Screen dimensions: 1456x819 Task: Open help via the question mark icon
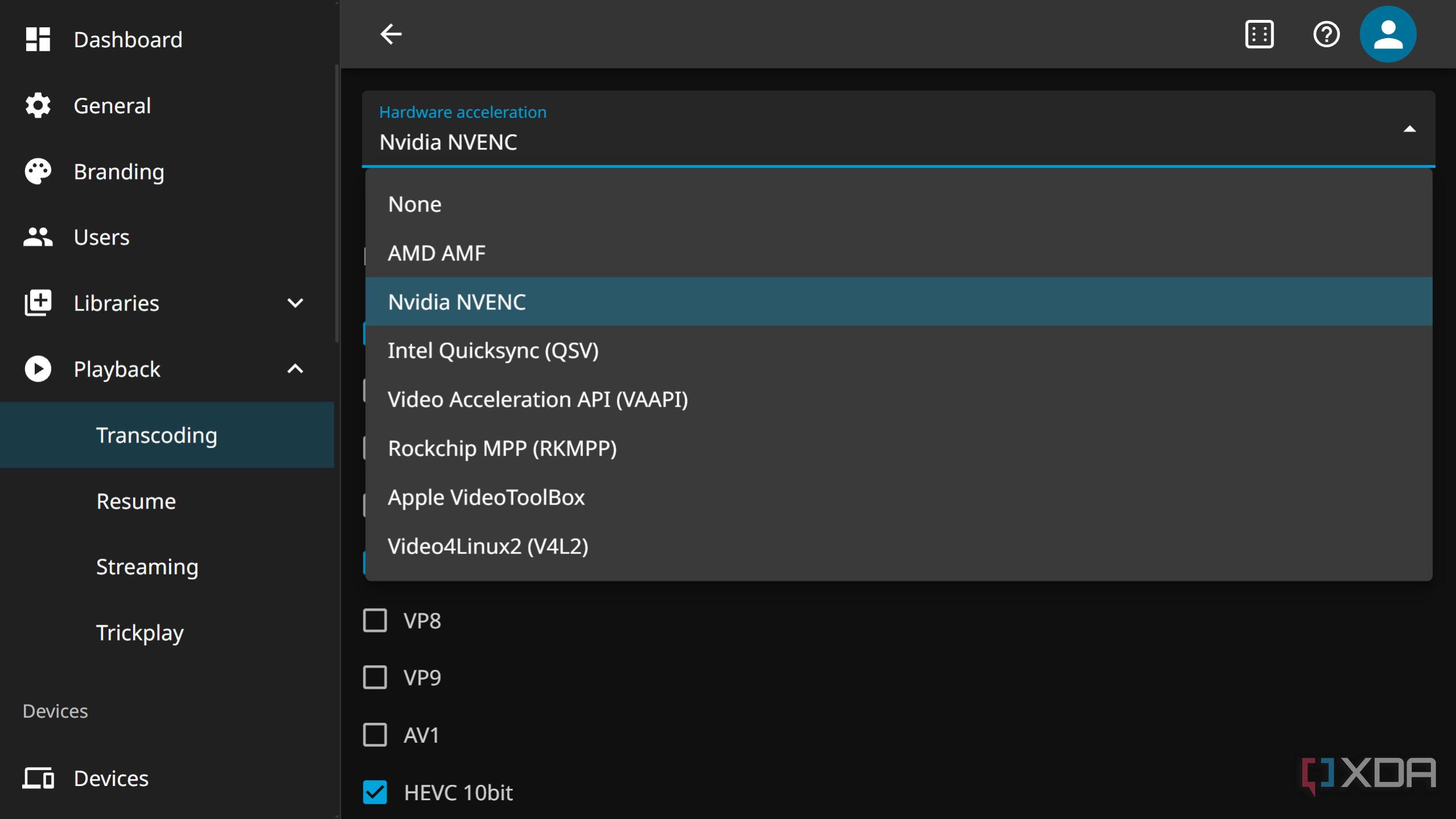coord(1326,34)
